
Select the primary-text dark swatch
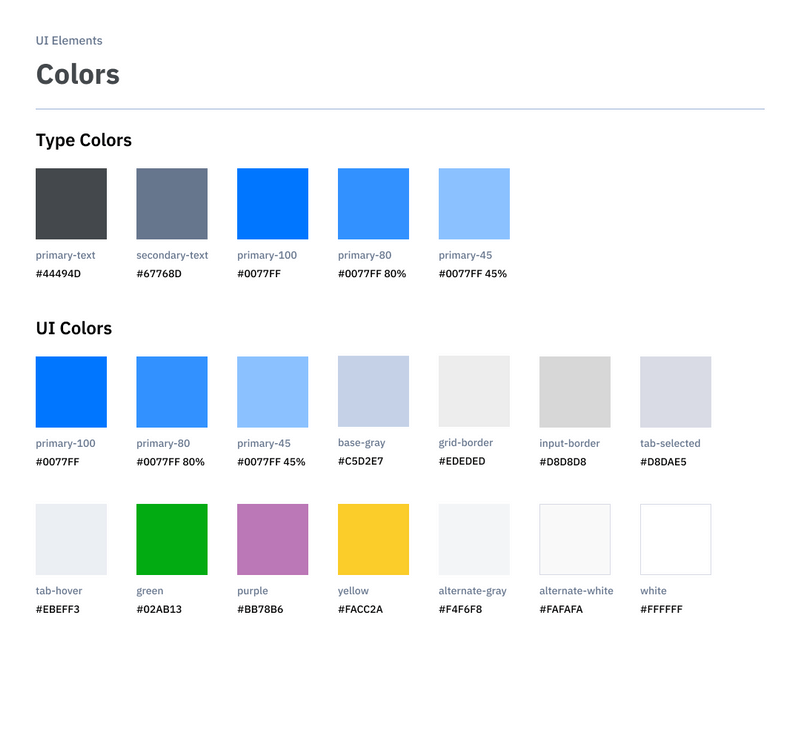(71, 204)
